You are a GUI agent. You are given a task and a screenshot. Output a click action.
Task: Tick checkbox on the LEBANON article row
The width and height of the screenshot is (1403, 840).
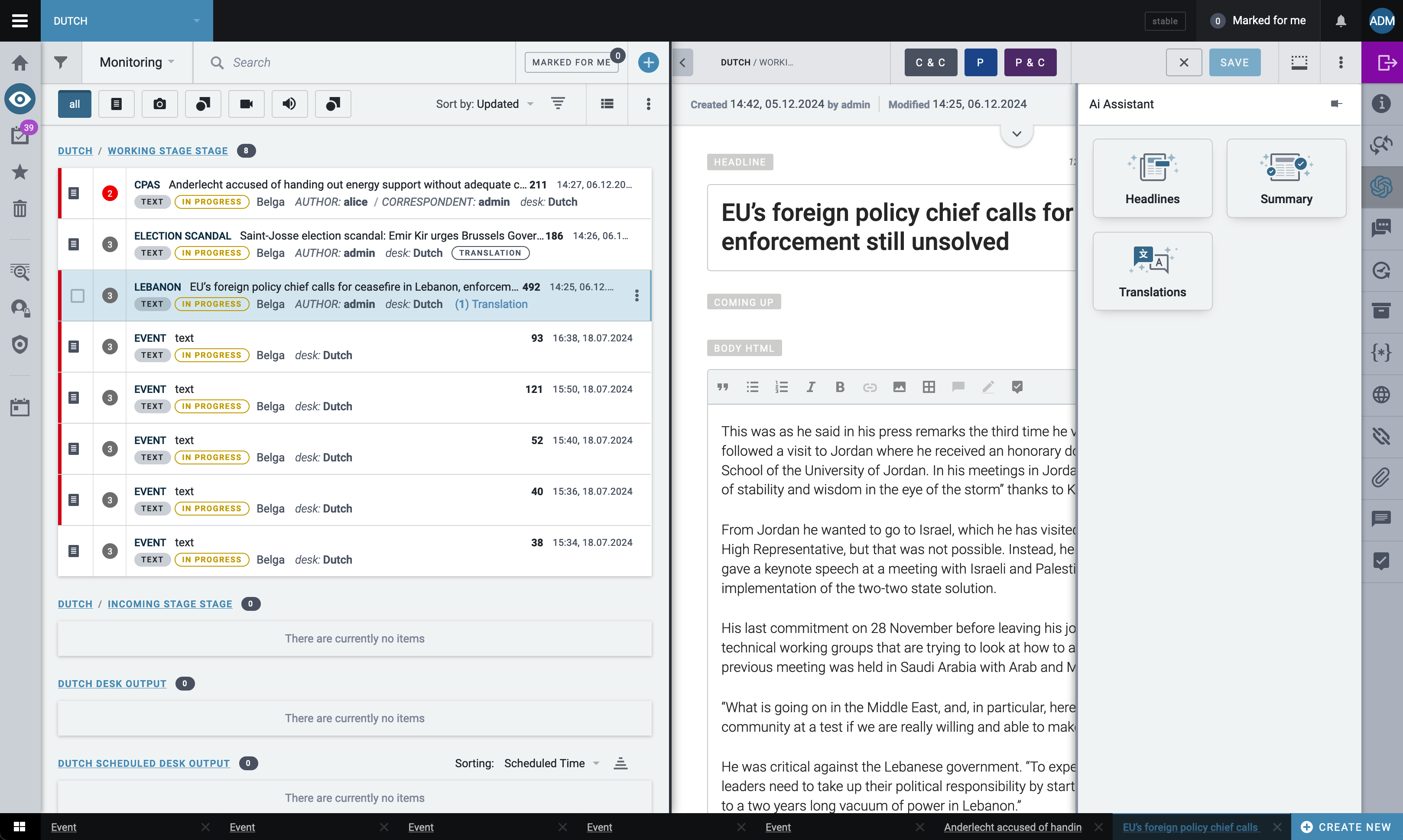pos(77,295)
